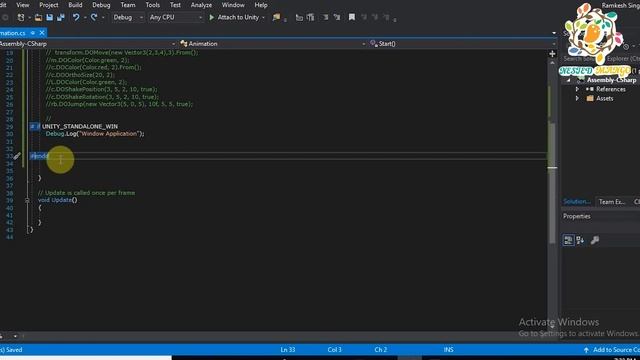Open the Build menu

(x=75, y=5)
